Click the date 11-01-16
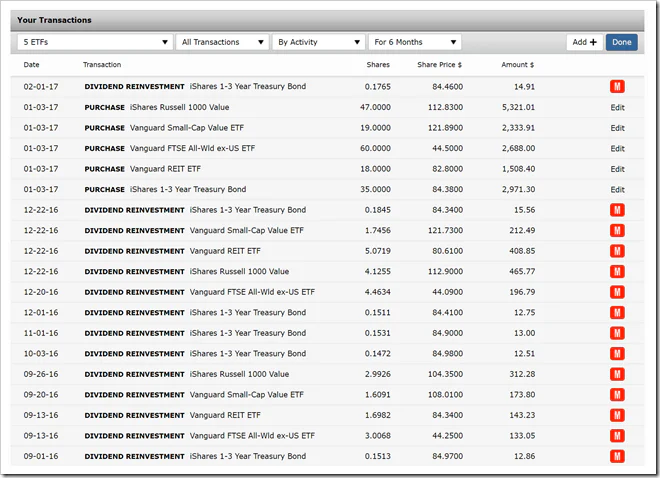 [x=41, y=333]
